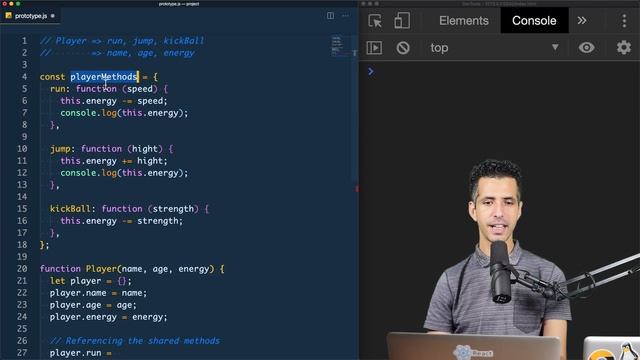
Task: Click 'player.energy = energy;' line
Action: coord(109,317)
